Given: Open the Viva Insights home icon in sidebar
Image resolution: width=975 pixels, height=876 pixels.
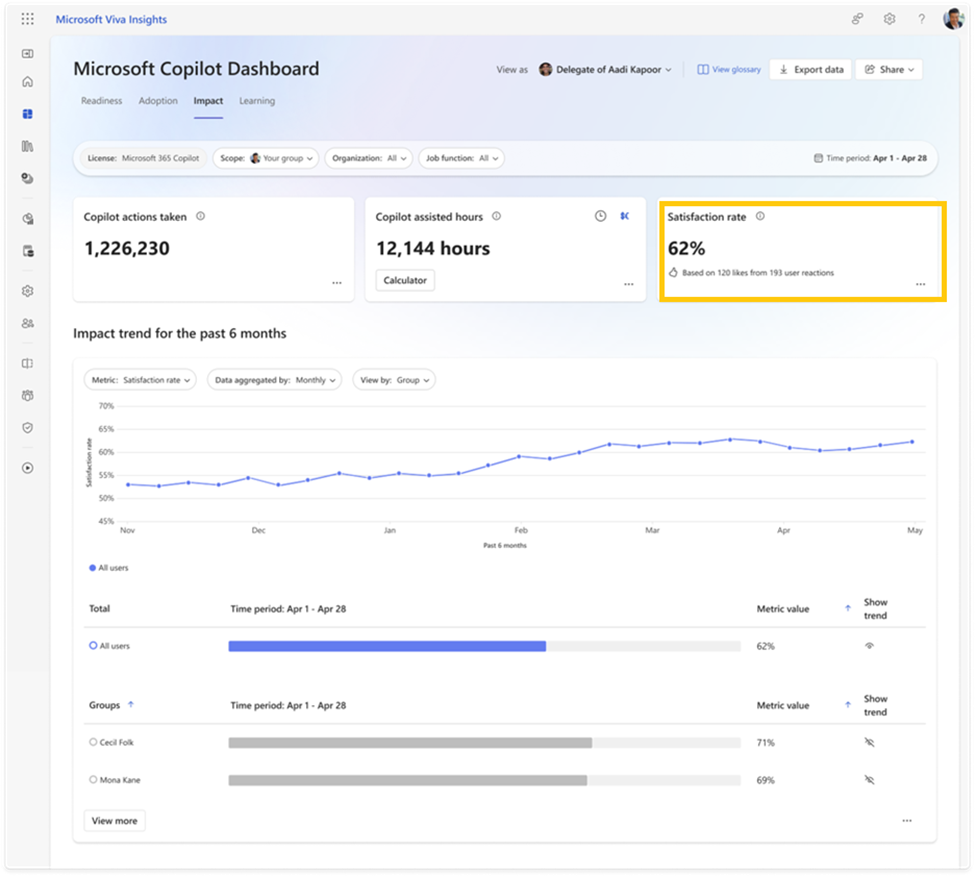Looking at the screenshot, I should (x=27, y=81).
